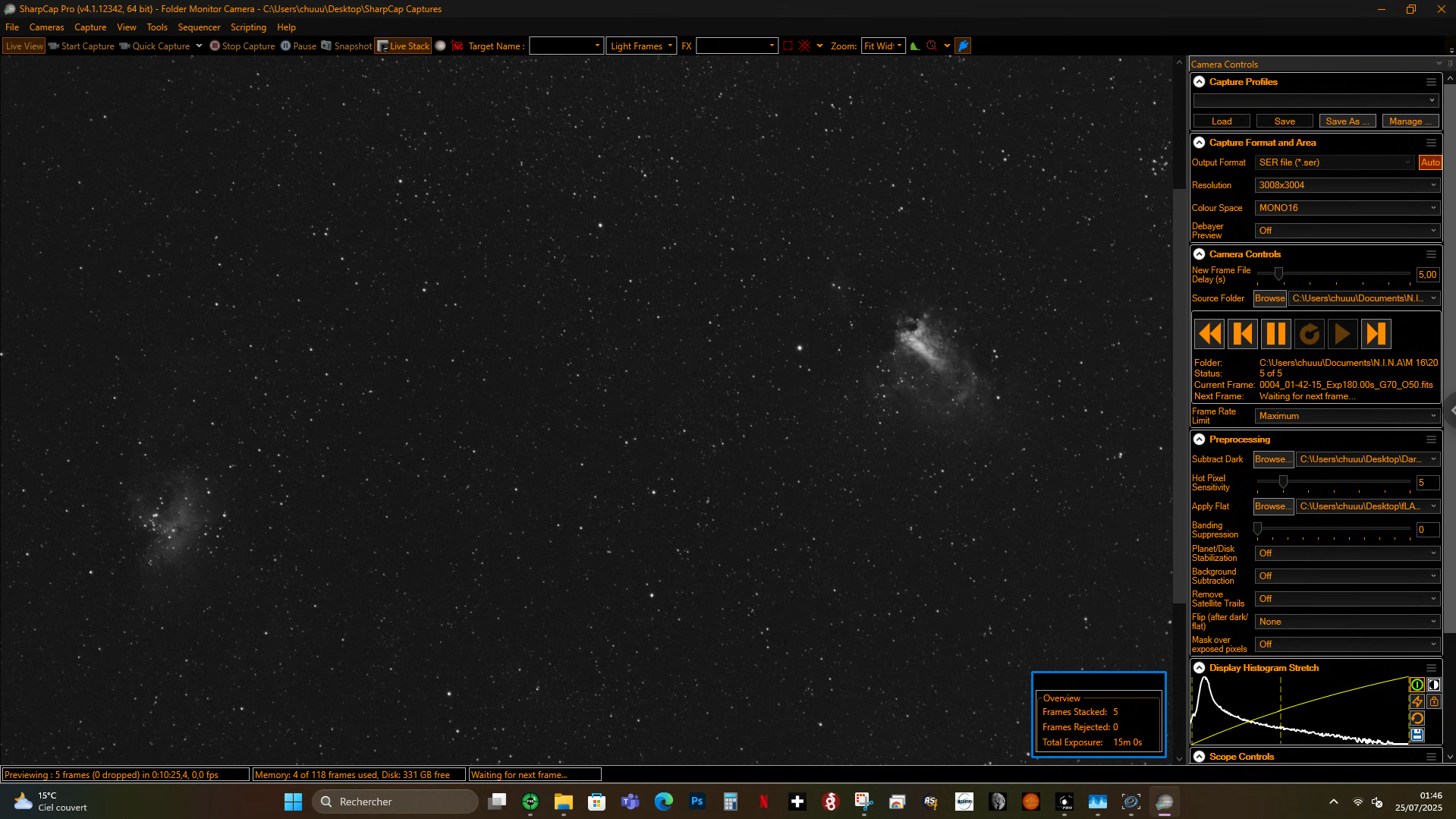1456x819 pixels.
Task: Open the Colour Space MONO16 dropdown
Action: 1347,208
